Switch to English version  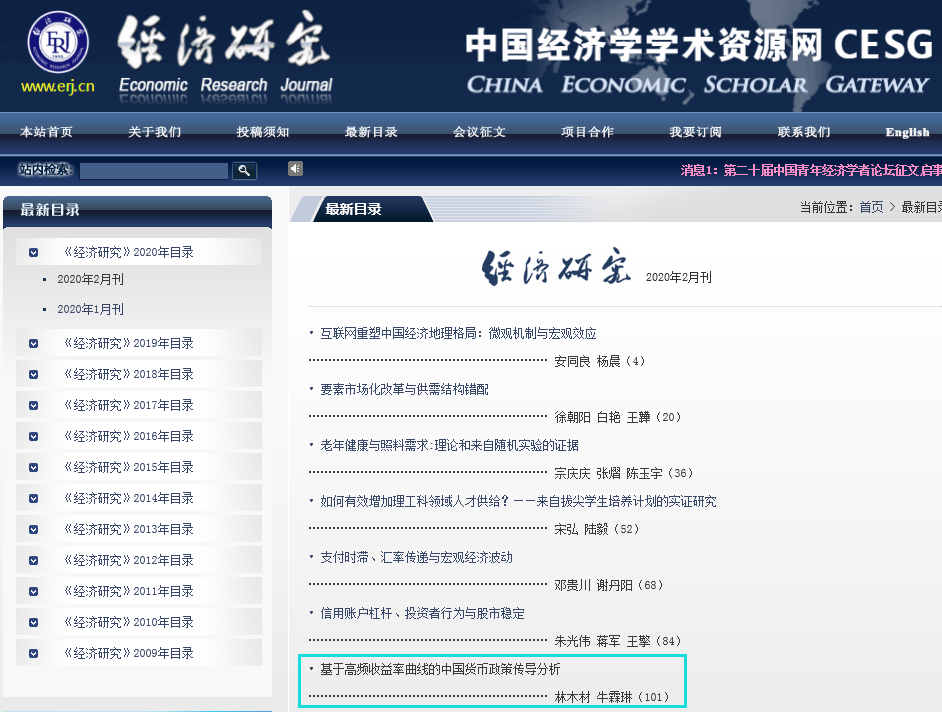coord(906,132)
